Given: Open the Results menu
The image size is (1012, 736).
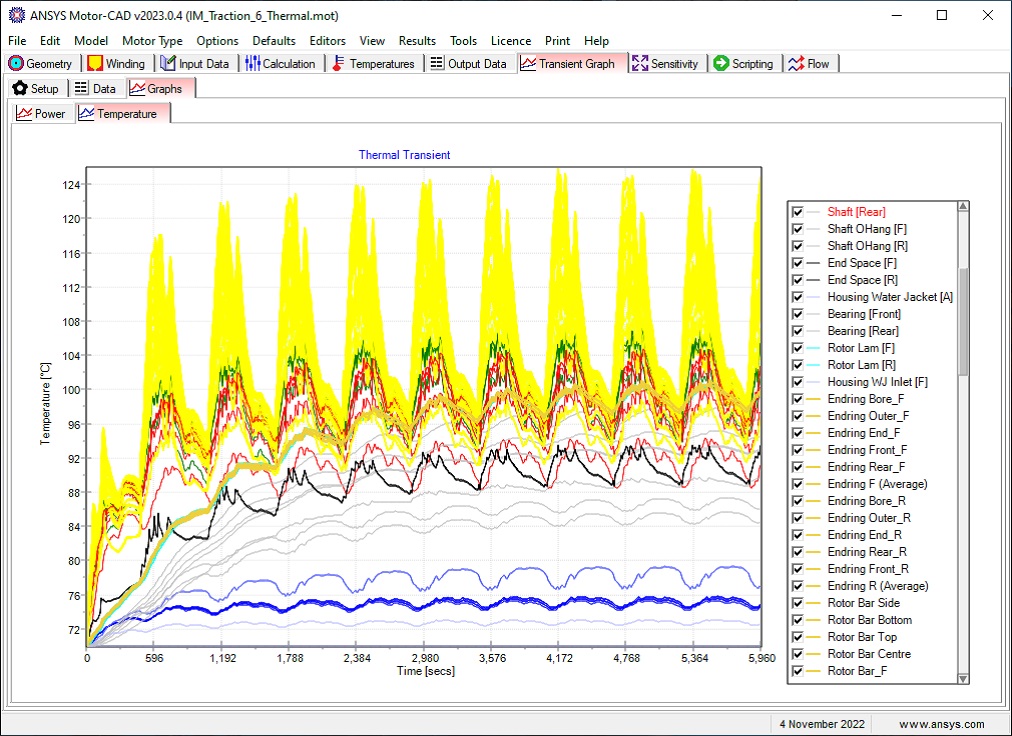Looking at the screenshot, I should [x=417, y=41].
